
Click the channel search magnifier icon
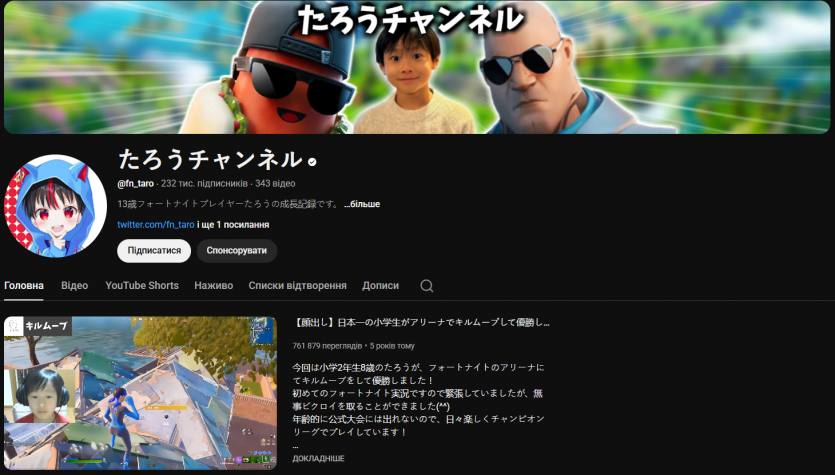click(427, 286)
